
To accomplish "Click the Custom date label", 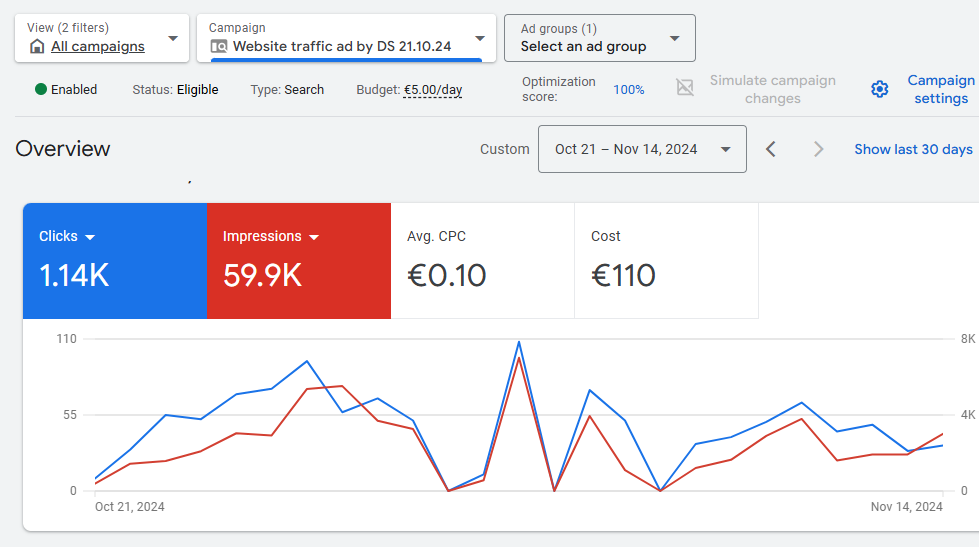I will click(x=504, y=149).
